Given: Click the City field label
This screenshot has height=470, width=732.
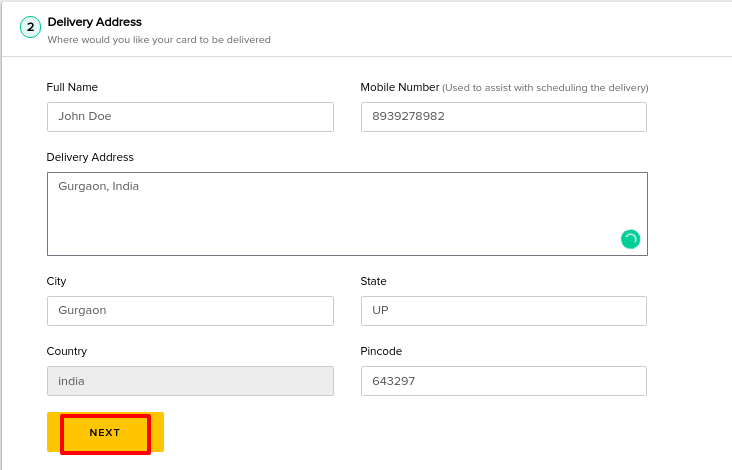Looking at the screenshot, I should click(56, 281).
